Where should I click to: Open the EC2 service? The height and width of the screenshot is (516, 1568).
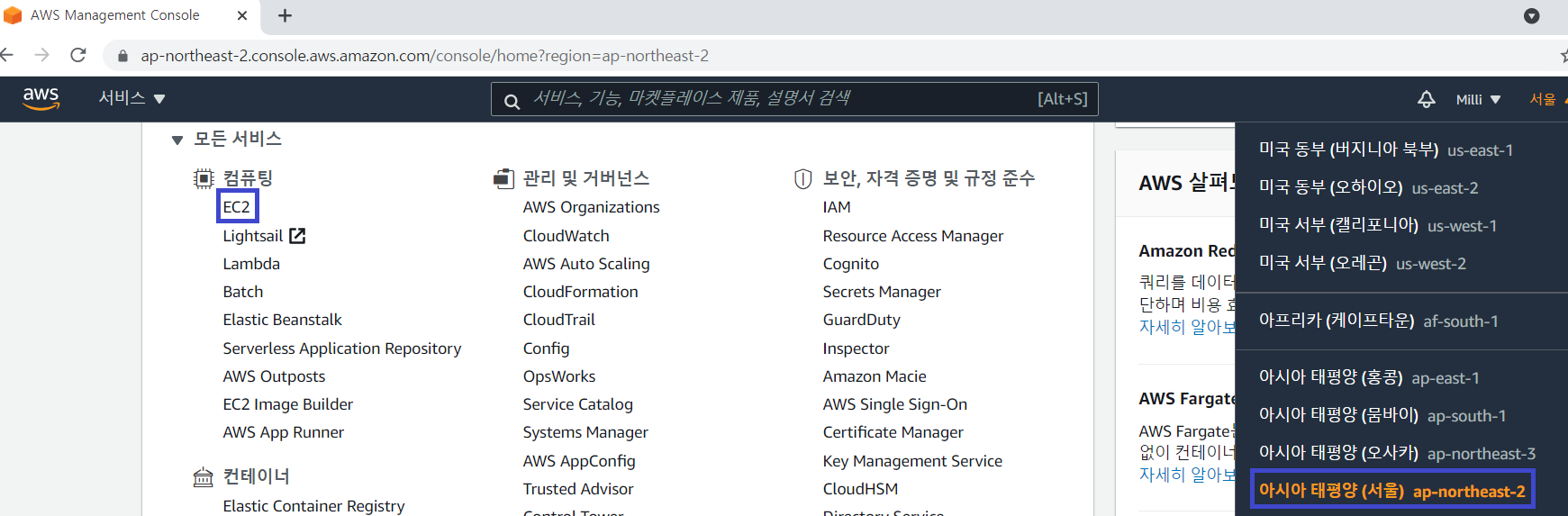tap(237, 207)
